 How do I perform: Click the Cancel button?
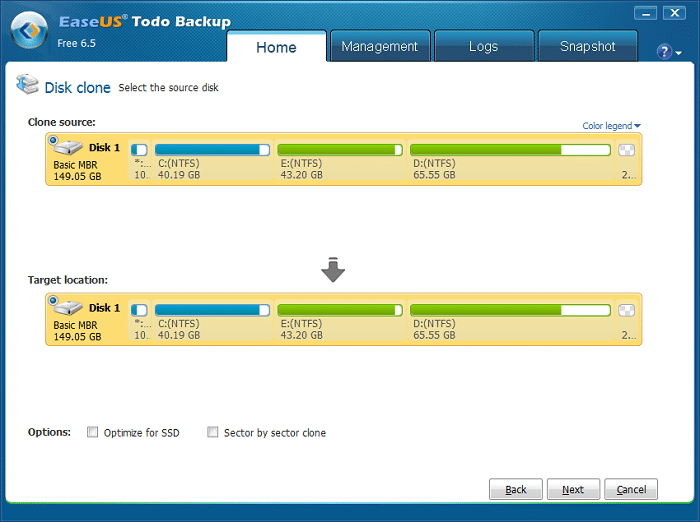tap(631, 489)
